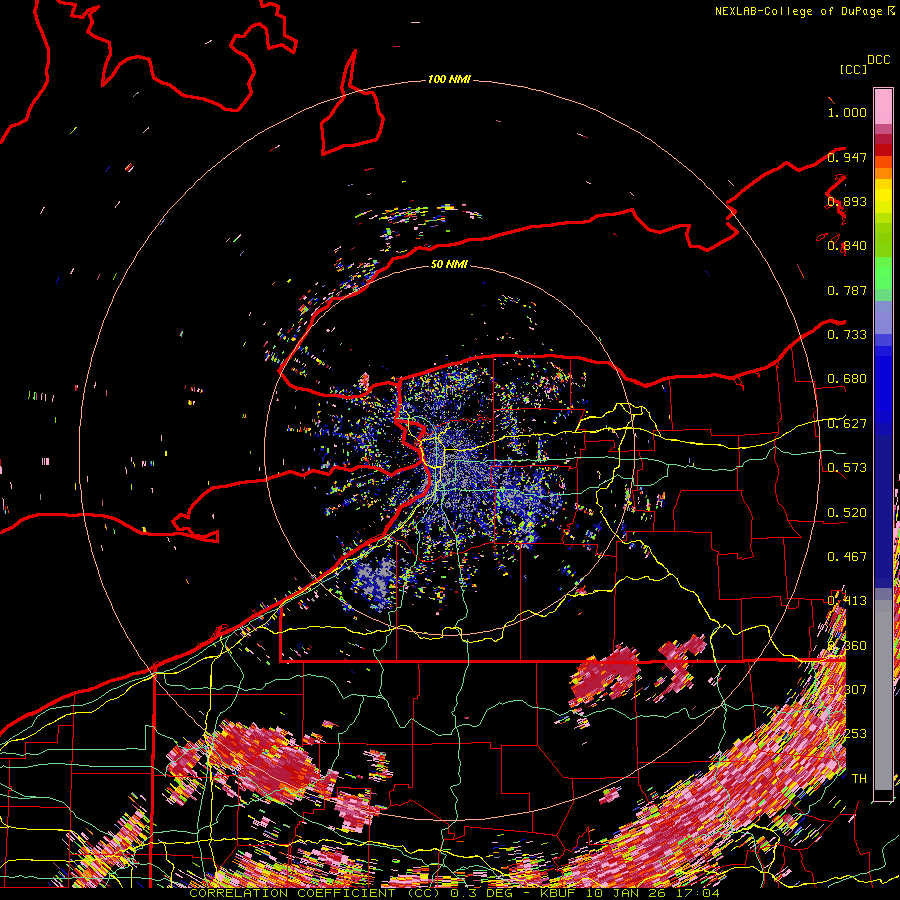The image size is (900, 900).
Task: Click the [CC] units label above color bar
Action: 853,69
